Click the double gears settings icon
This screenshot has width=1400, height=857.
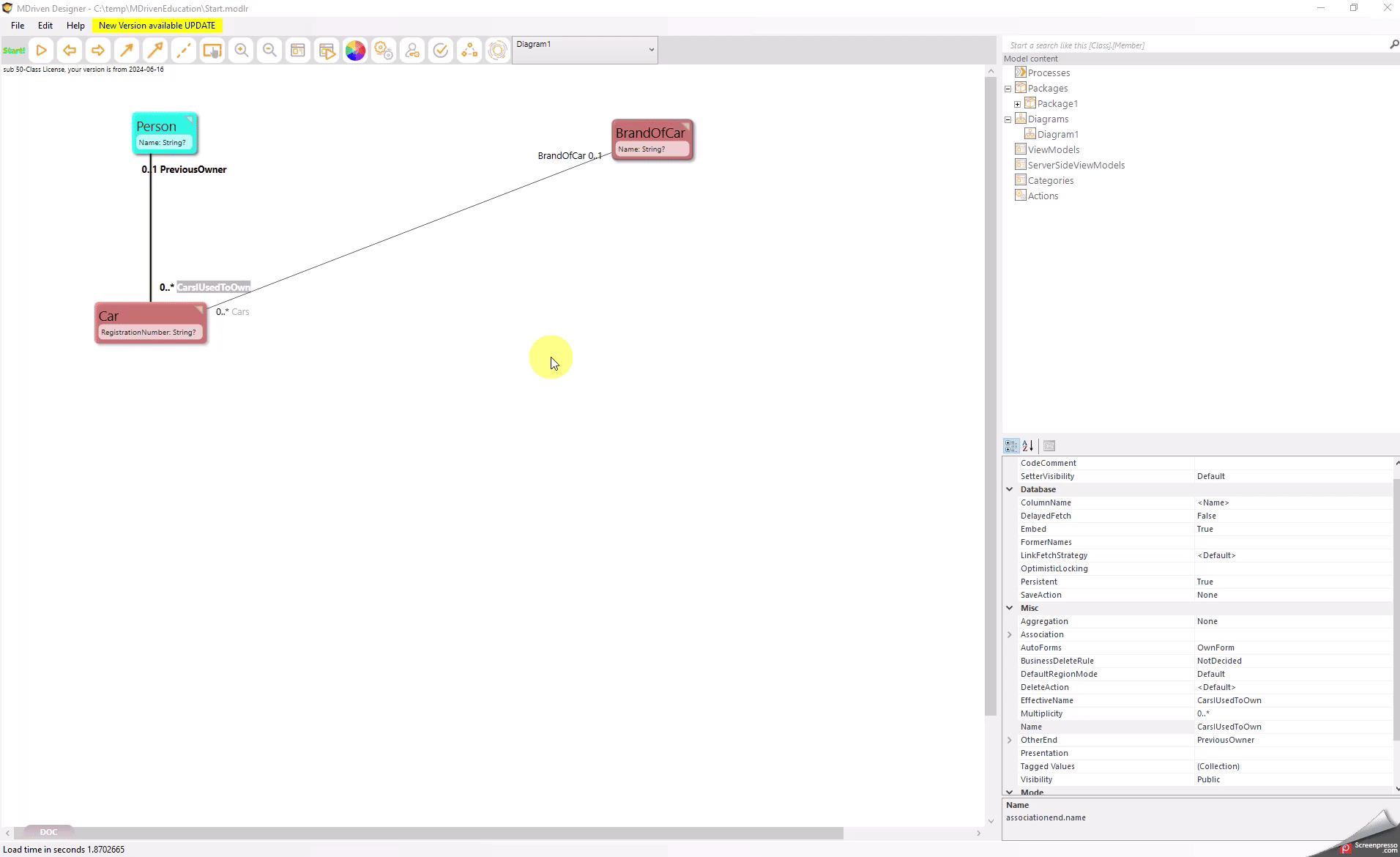(x=384, y=51)
